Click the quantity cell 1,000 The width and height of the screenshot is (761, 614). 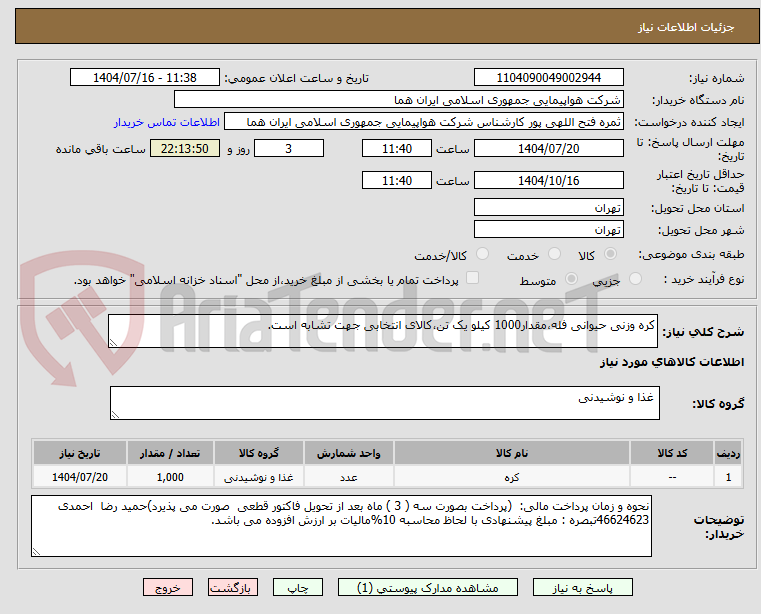[170, 477]
